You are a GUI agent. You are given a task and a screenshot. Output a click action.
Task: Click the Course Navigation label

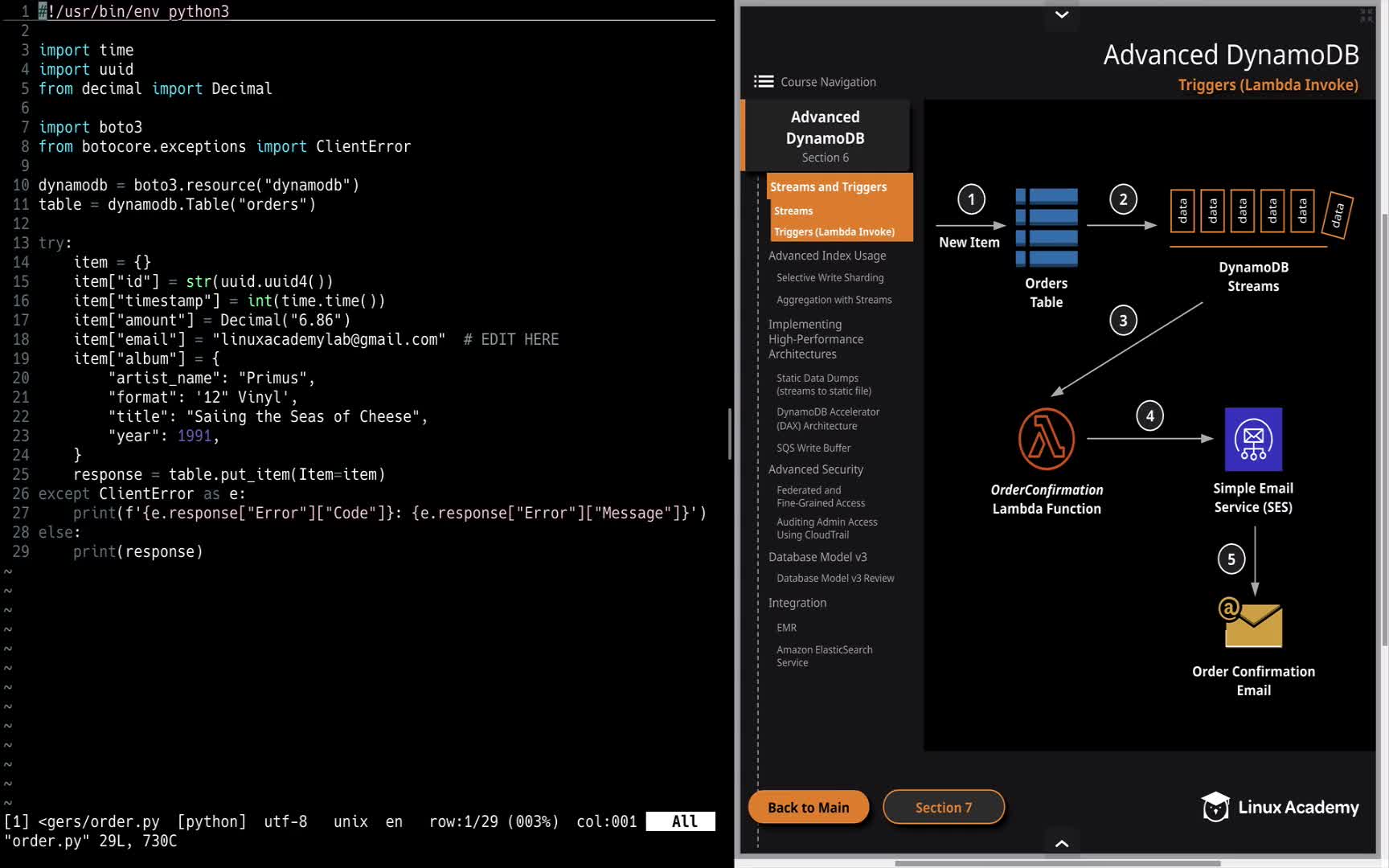[828, 82]
